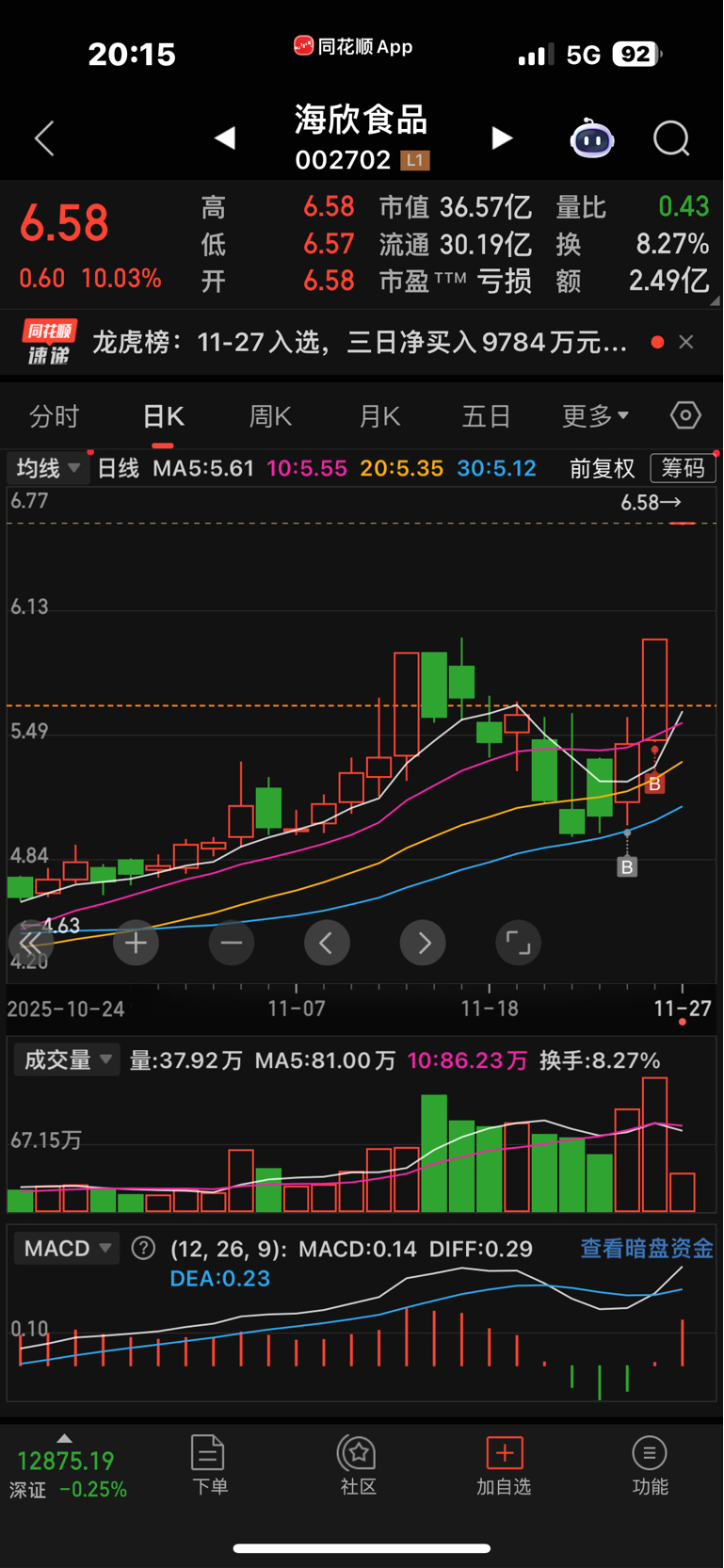Screen dimensions: 724x1568
Task: Tap the 11-27 date on axis
Action: [683, 1009]
